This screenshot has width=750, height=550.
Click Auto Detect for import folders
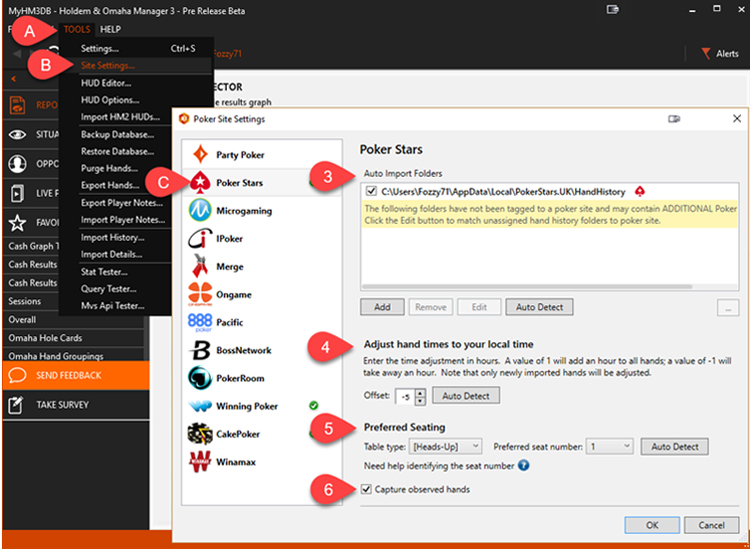(x=539, y=307)
